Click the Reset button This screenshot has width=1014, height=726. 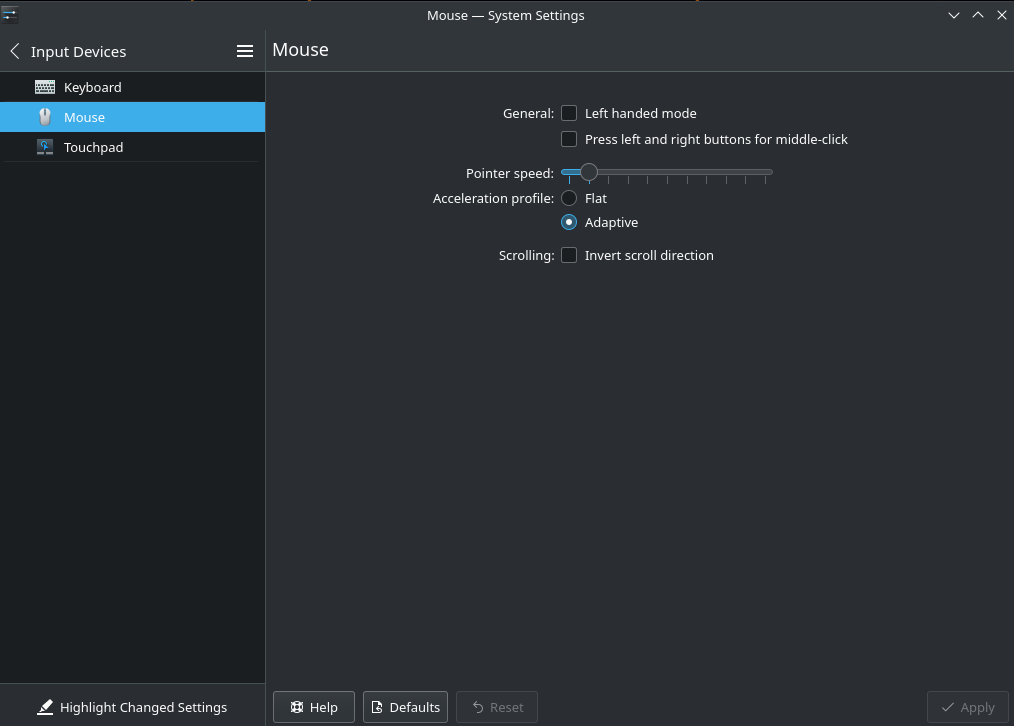click(x=497, y=707)
